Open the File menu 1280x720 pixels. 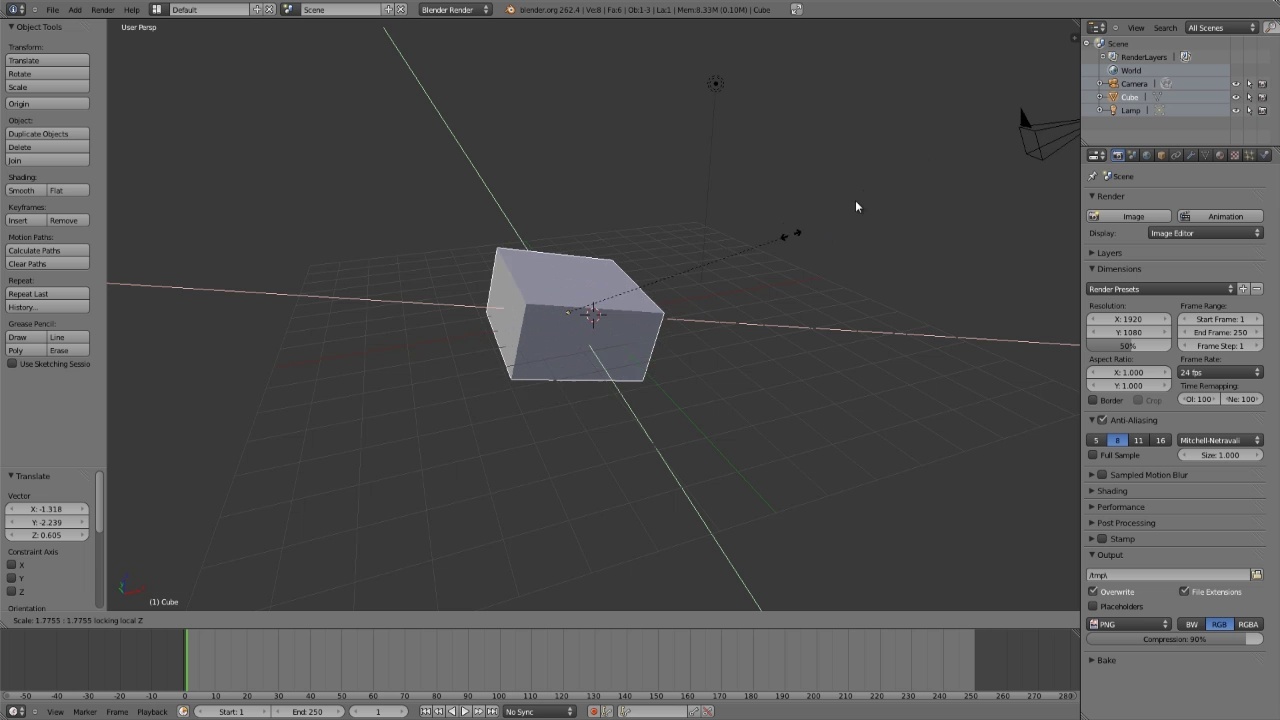(52, 9)
